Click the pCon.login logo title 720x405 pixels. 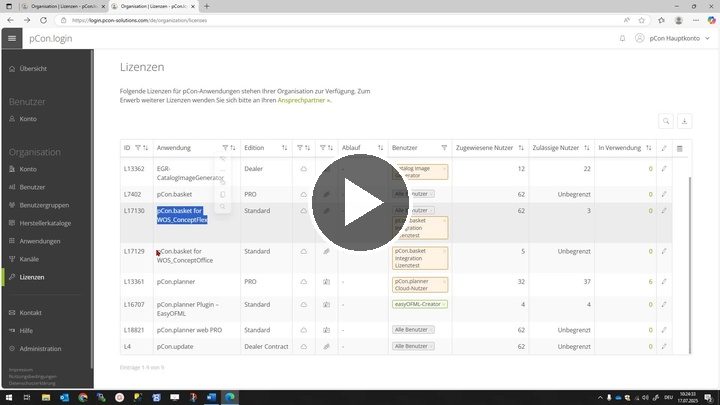51,39
